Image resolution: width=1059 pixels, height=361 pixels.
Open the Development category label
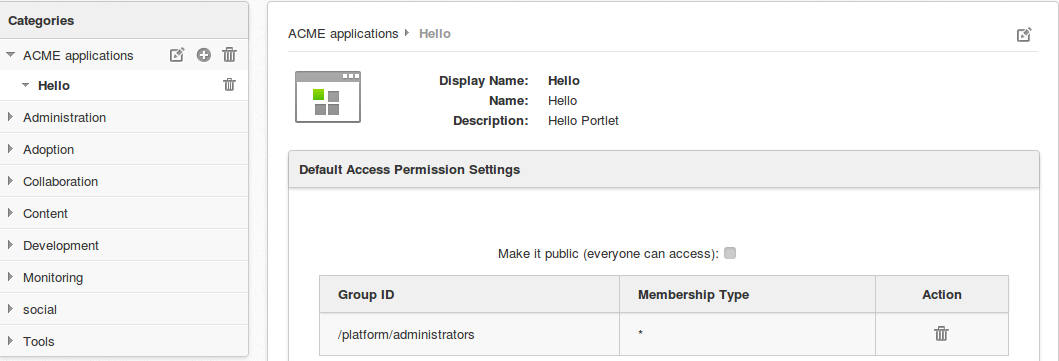(61, 246)
